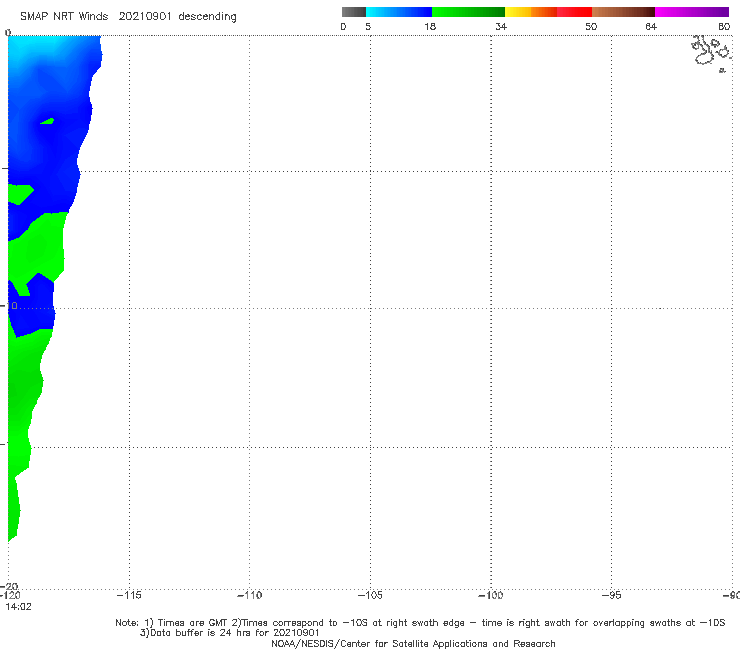Click colorbar label 50
The image size is (740, 650).
[591, 26]
